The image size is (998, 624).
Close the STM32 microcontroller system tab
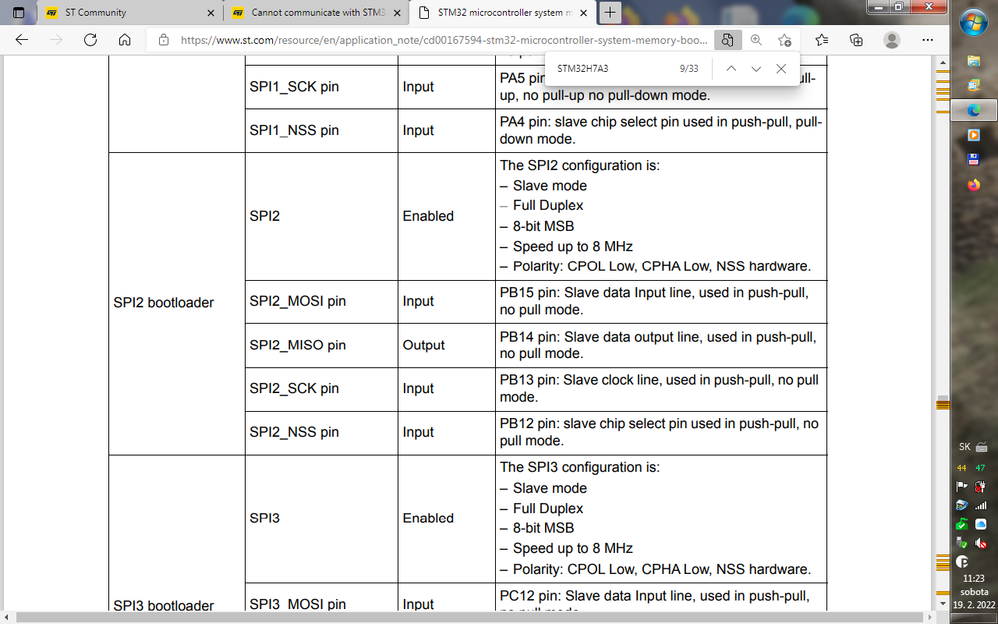point(584,12)
